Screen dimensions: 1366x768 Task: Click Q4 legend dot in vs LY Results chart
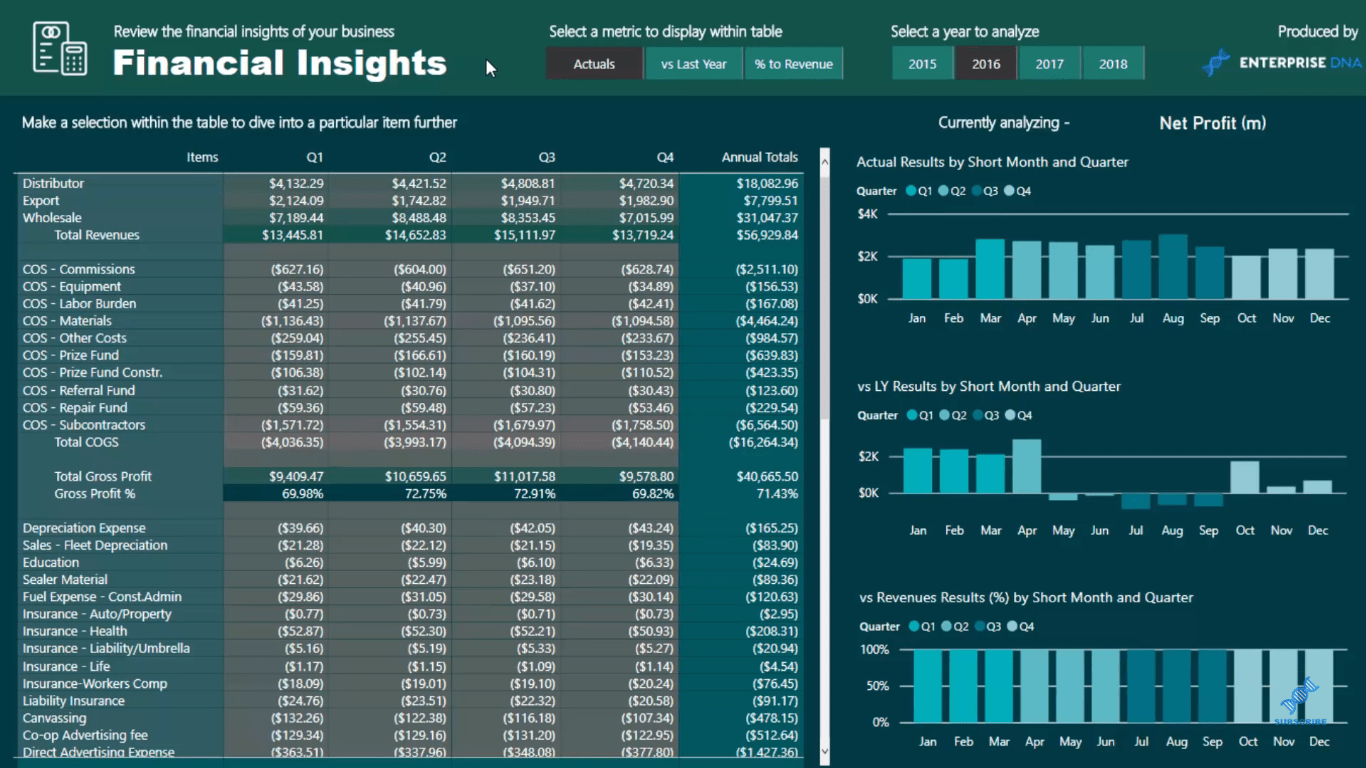coord(1009,415)
